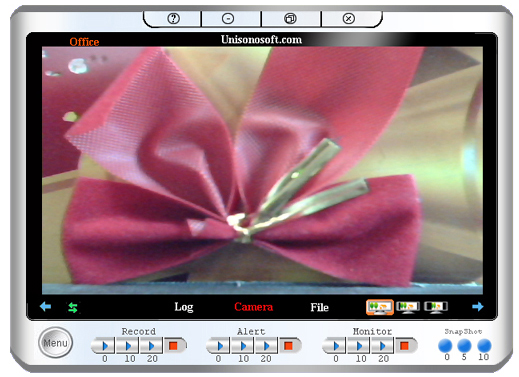Open help via question mark icon
Image resolution: width=519 pixels, height=377 pixels.
[173, 18]
